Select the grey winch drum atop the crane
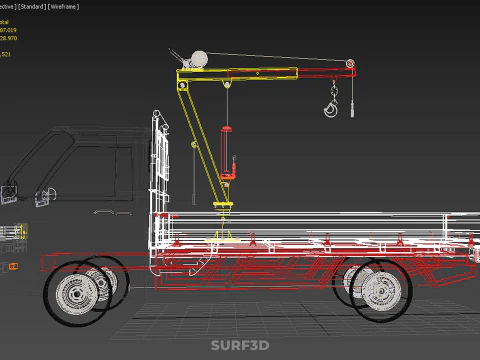 tap(199, 59)
